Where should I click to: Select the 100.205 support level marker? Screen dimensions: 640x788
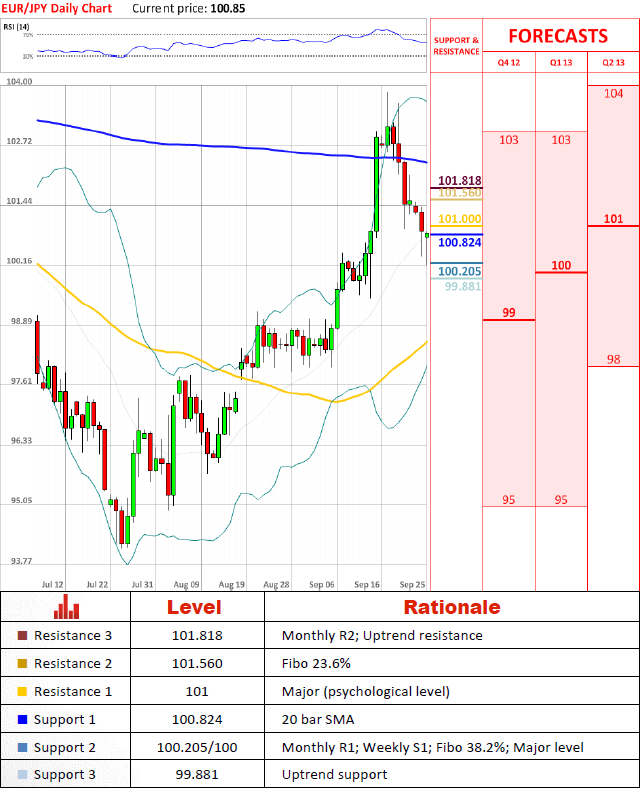(459, 271)
